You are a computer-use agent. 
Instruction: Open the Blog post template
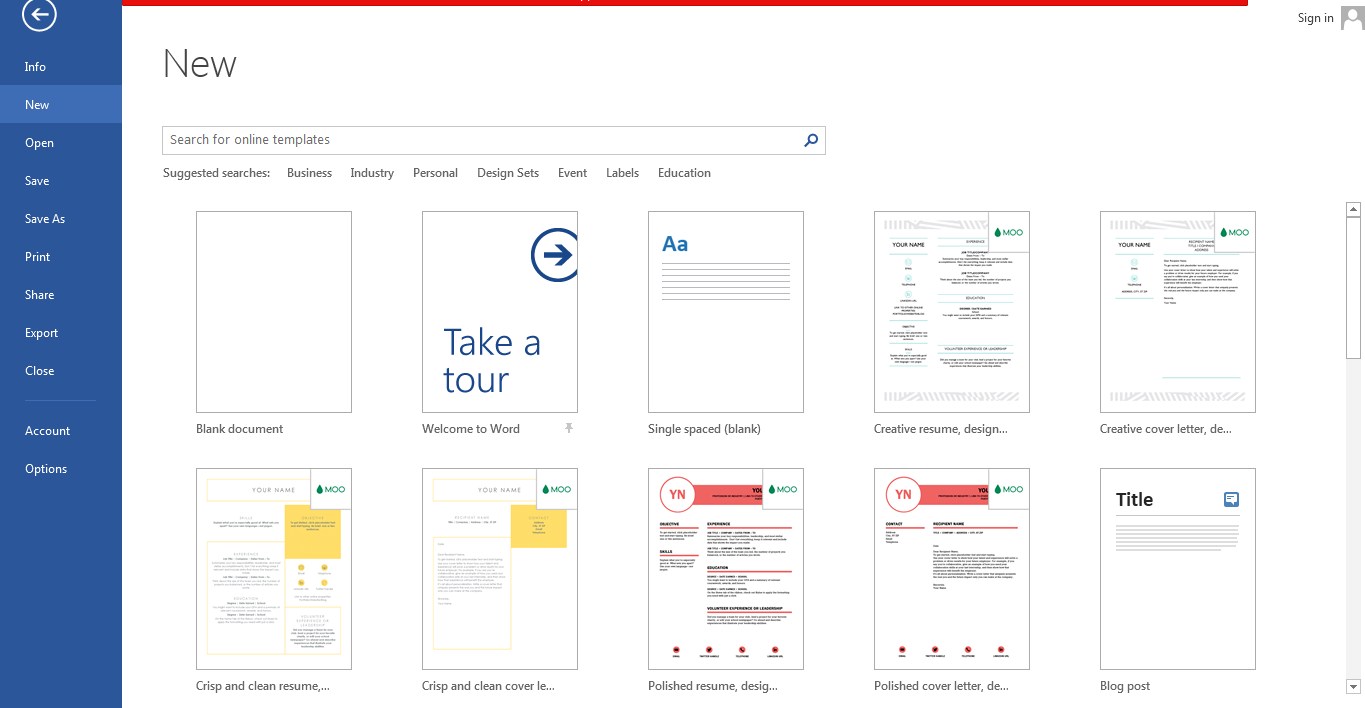pos(1177,568)
